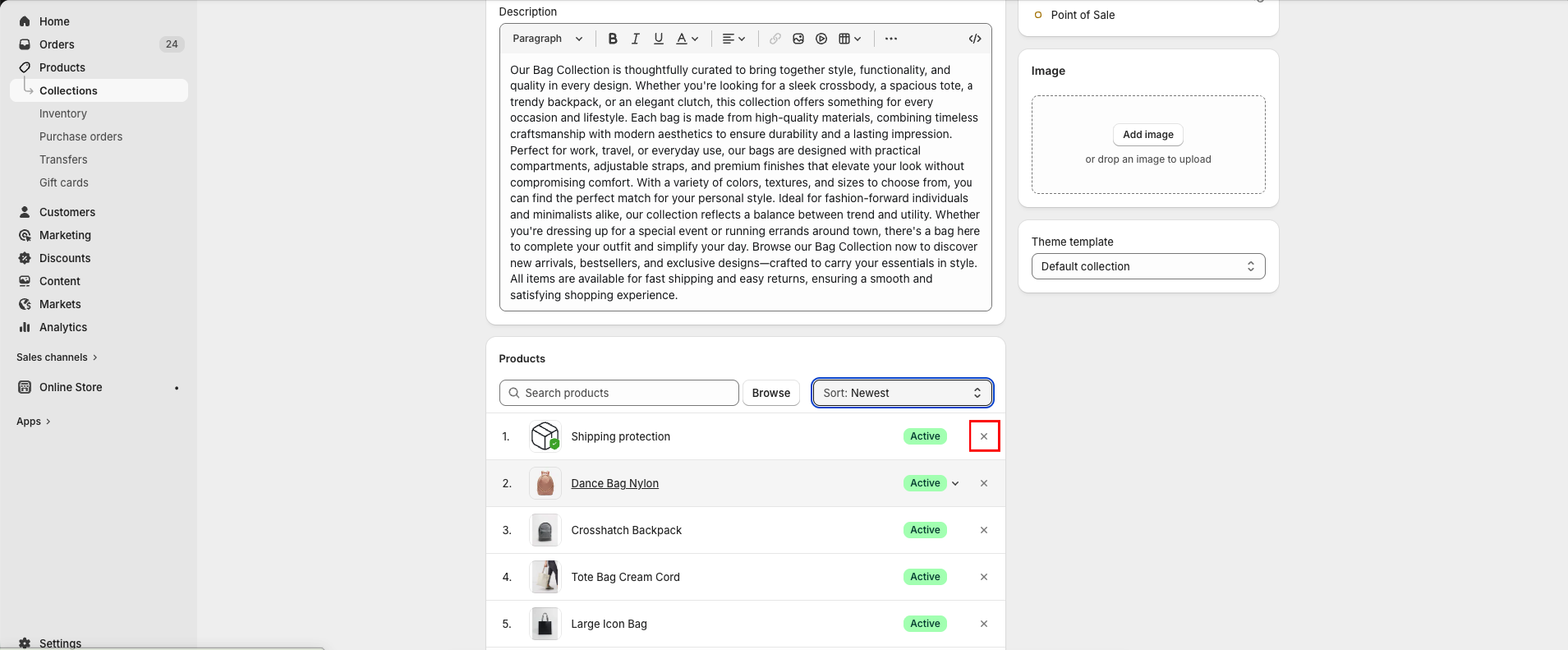Open the Theme template selector
The image size is (1568, 650).
tap(1147, 266)
